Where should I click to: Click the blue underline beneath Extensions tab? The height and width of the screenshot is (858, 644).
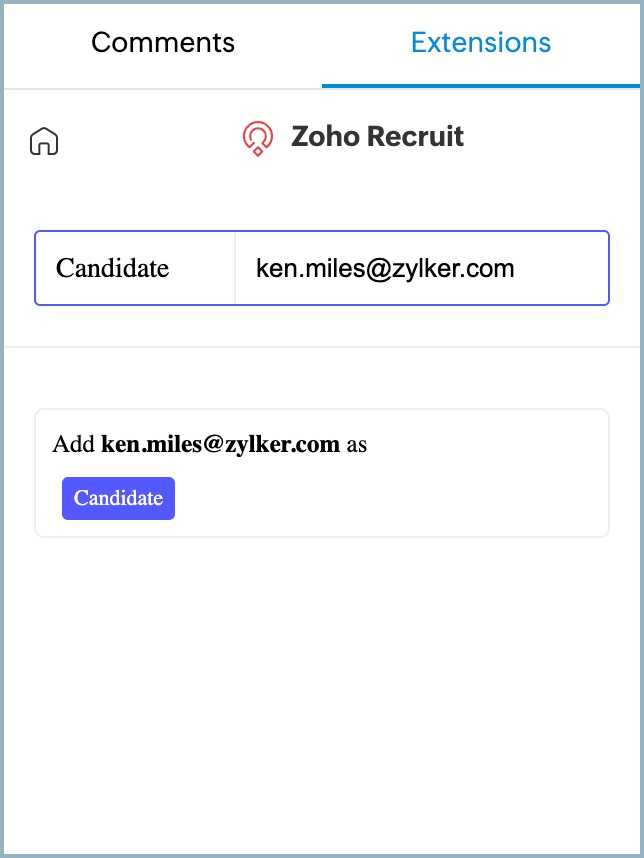click(481, 86)
